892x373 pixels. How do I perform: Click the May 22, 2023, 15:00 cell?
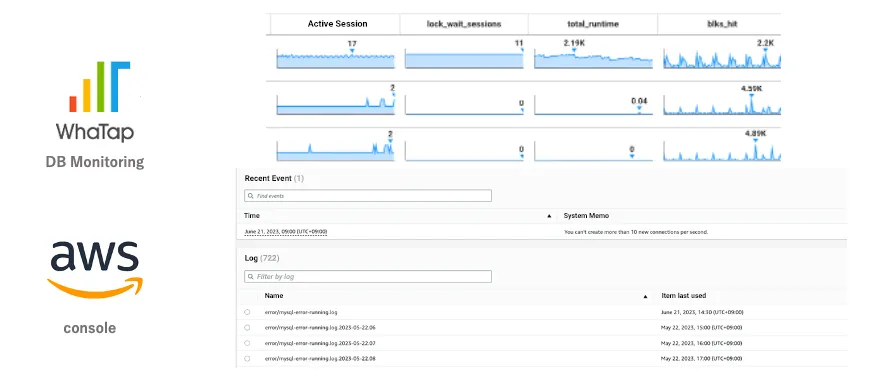(x=701, y=328)
